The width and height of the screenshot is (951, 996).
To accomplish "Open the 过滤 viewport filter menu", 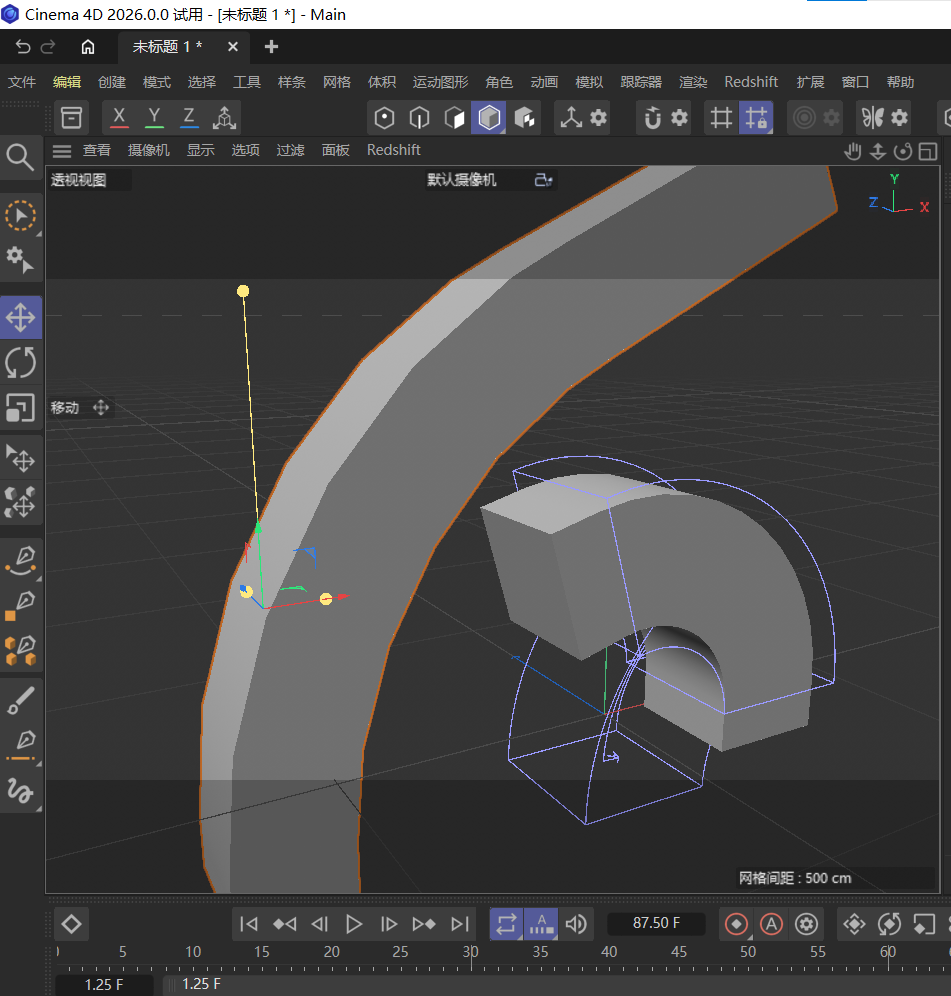I will tap(290, 150).
